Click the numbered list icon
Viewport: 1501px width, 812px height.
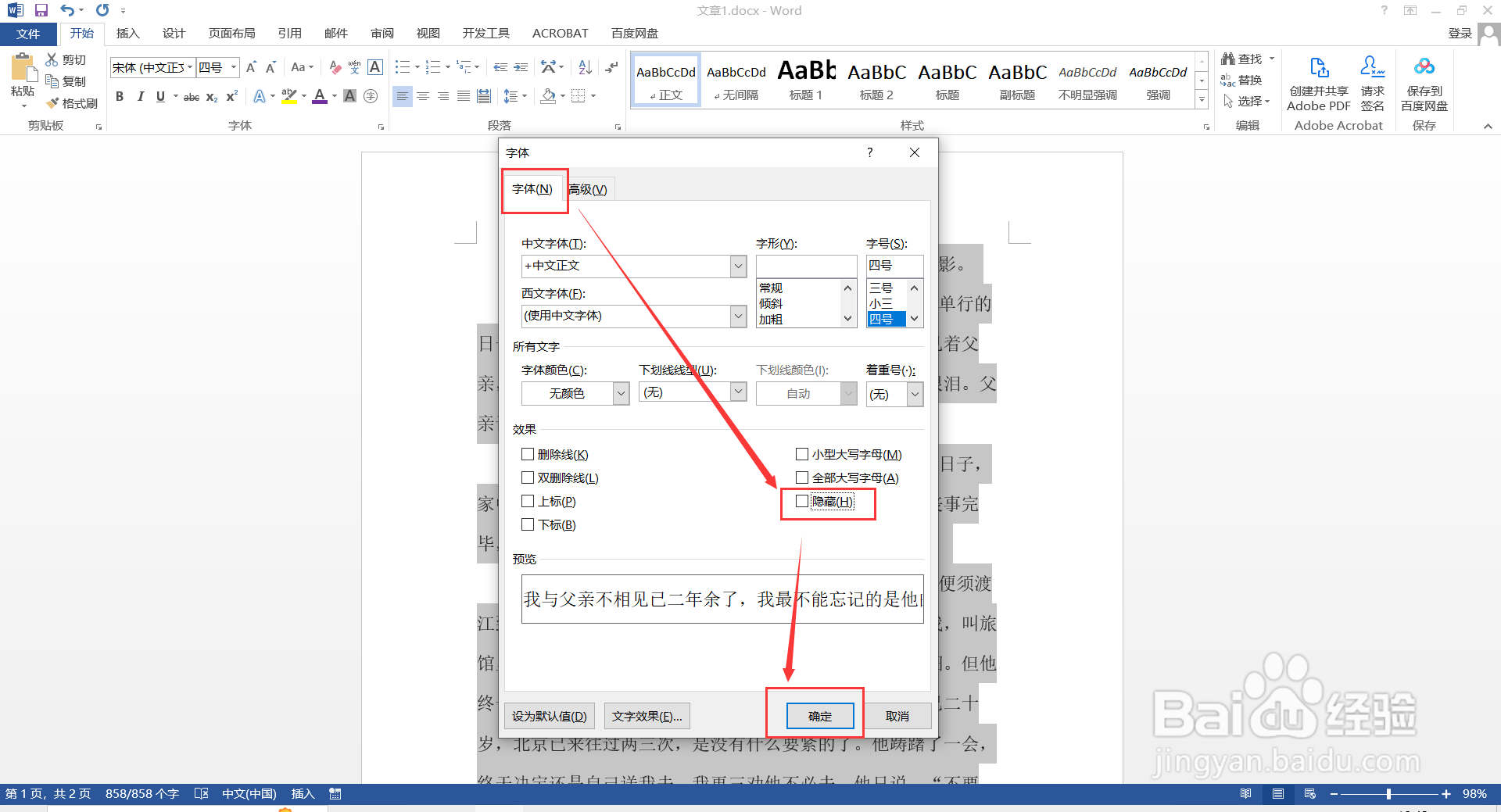pos(433,67)
